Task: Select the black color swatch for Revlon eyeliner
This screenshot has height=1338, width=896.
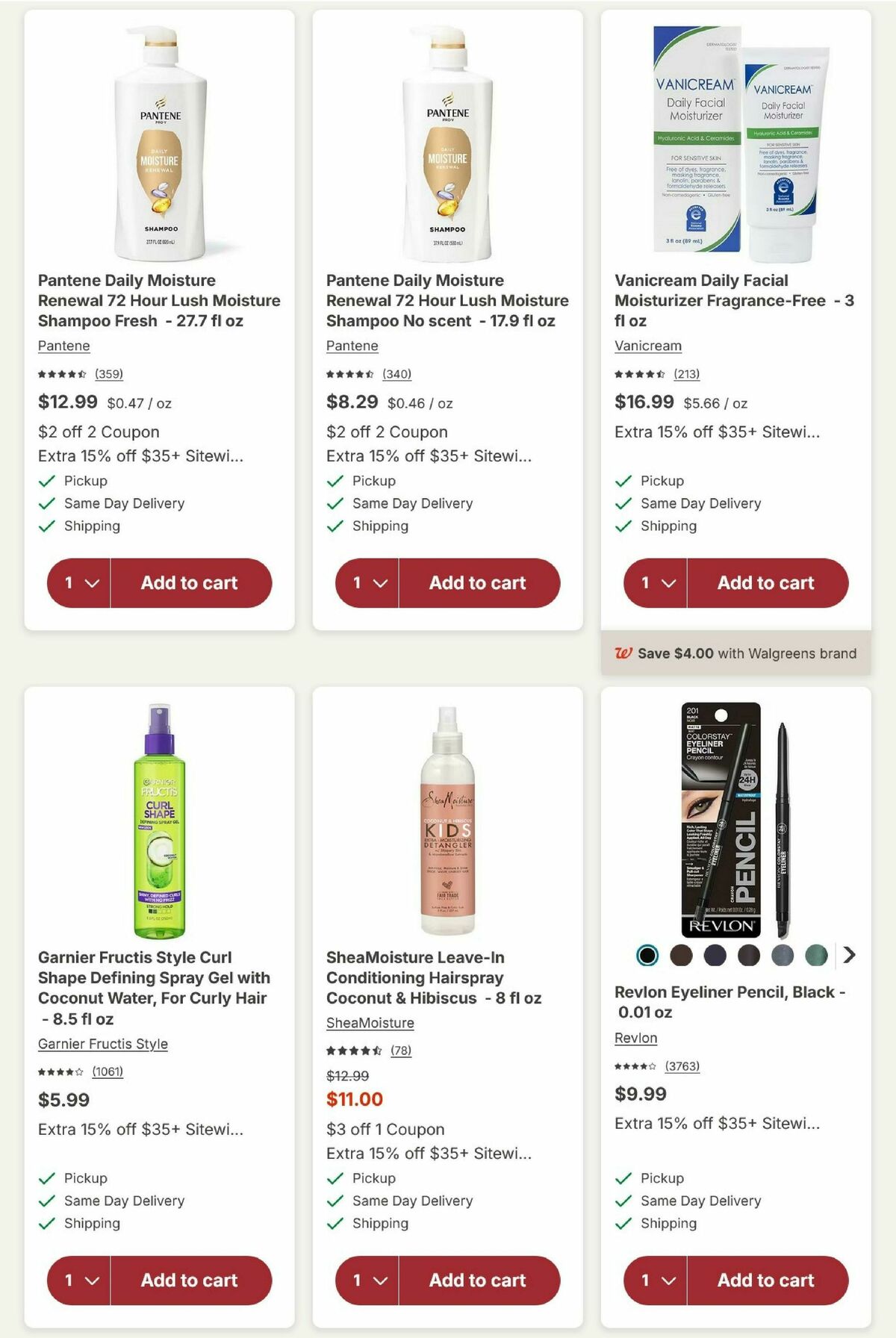Action: tap(647, 953)
